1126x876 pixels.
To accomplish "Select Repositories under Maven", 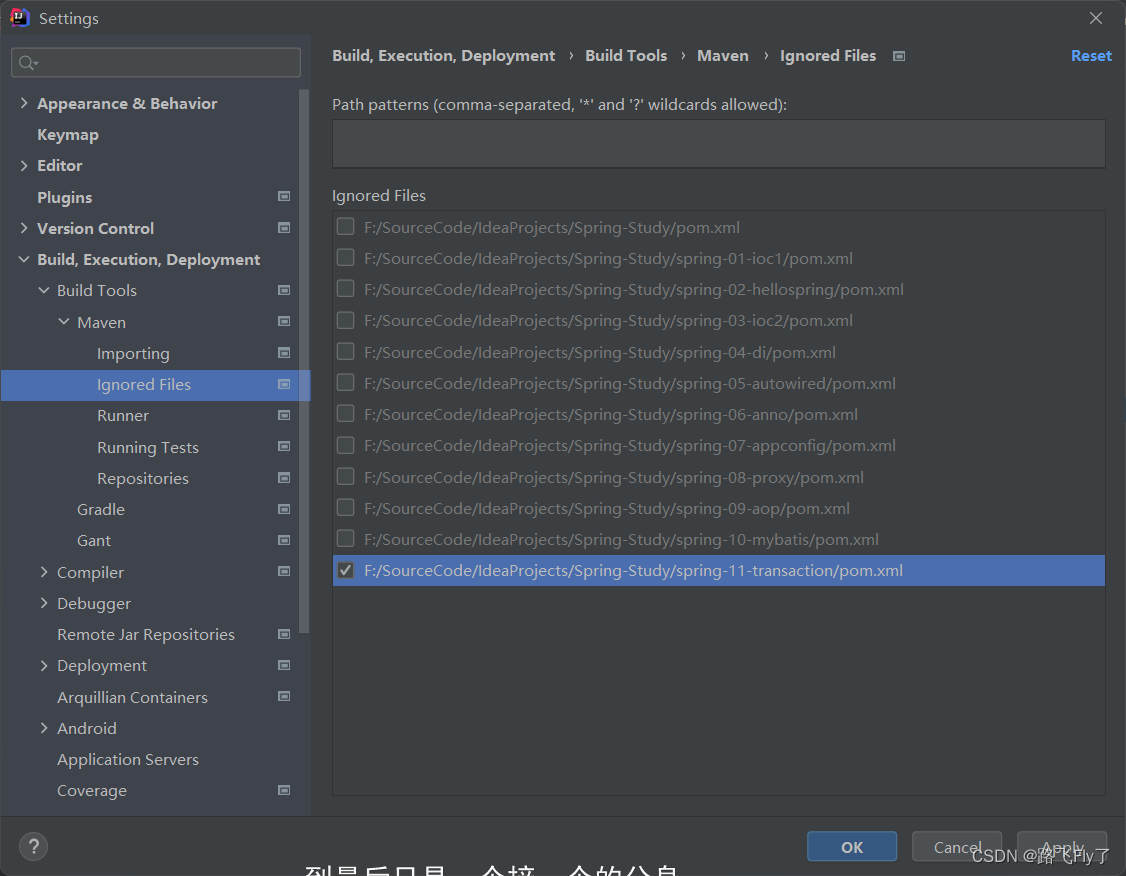I will click(143, 478).
